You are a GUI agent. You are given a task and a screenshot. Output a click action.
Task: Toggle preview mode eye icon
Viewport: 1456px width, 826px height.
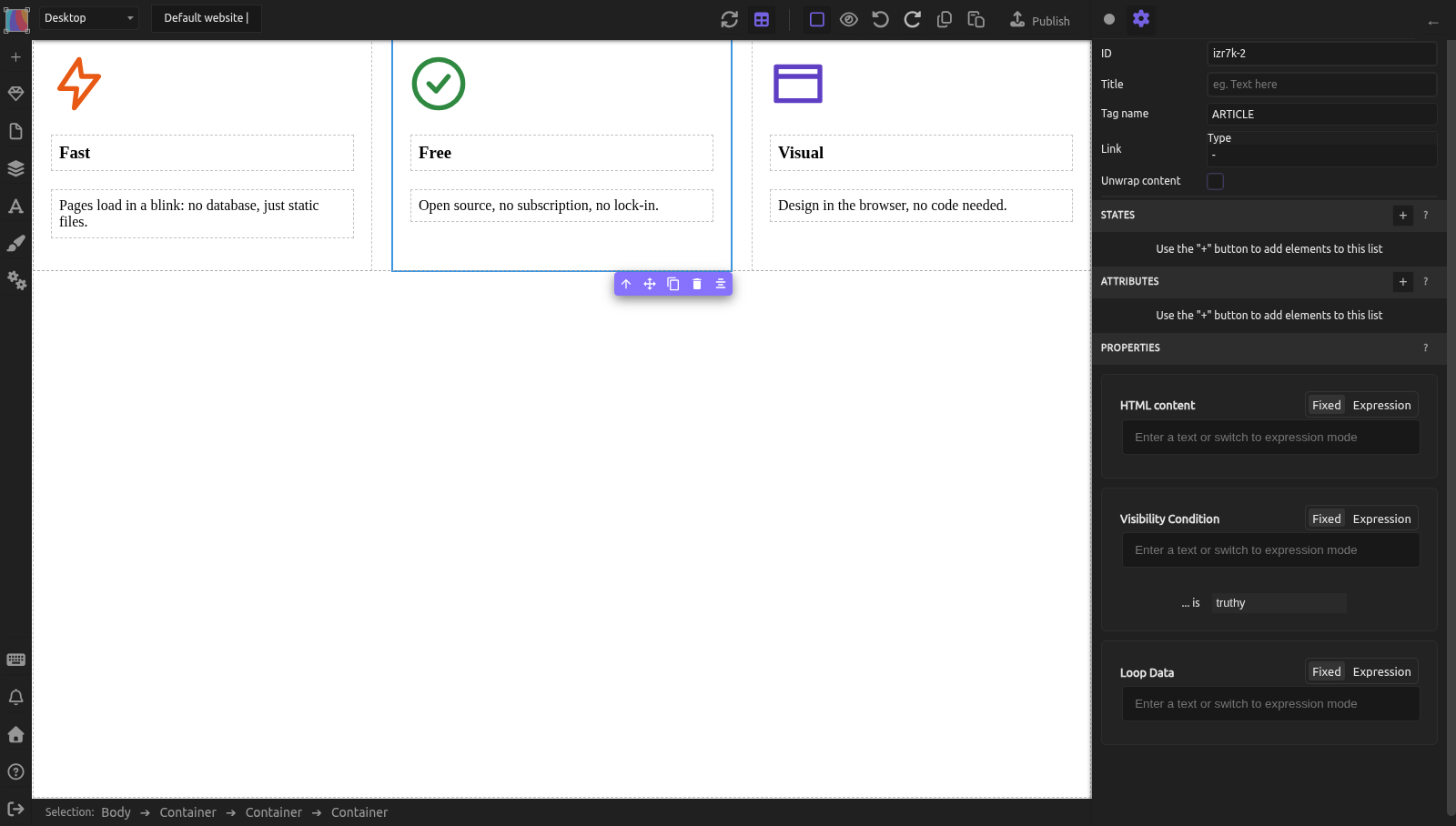pos(848,19)
